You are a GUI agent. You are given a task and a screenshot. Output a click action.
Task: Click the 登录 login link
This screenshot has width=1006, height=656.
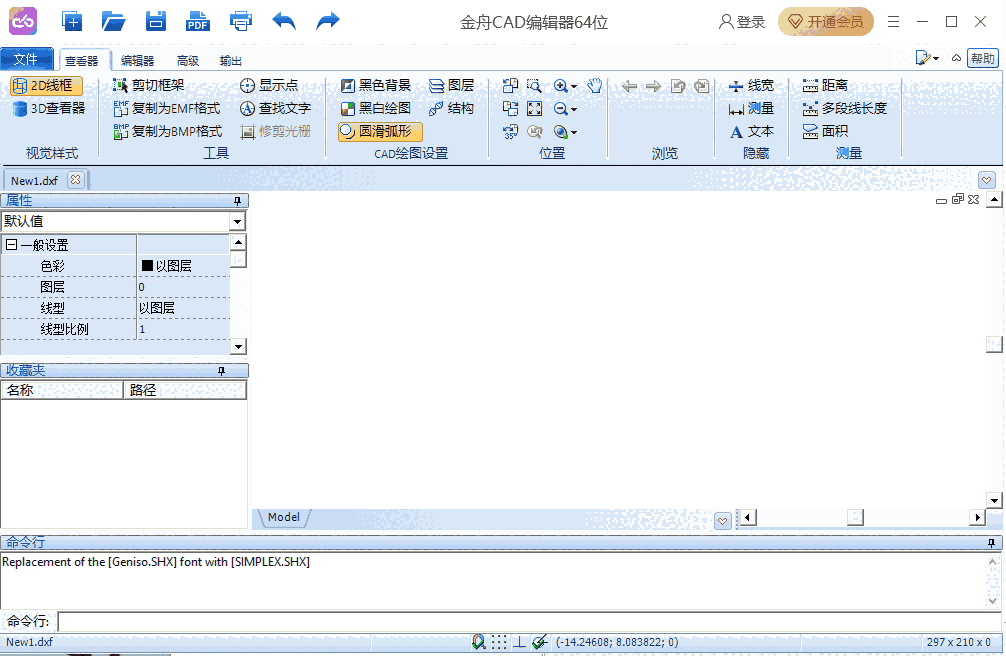pyautogui.click(x=742, y=22)
